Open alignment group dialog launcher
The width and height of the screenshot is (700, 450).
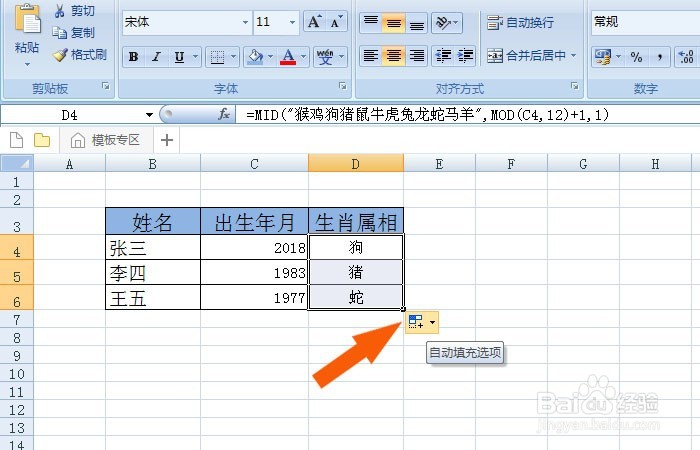[575, 86]
